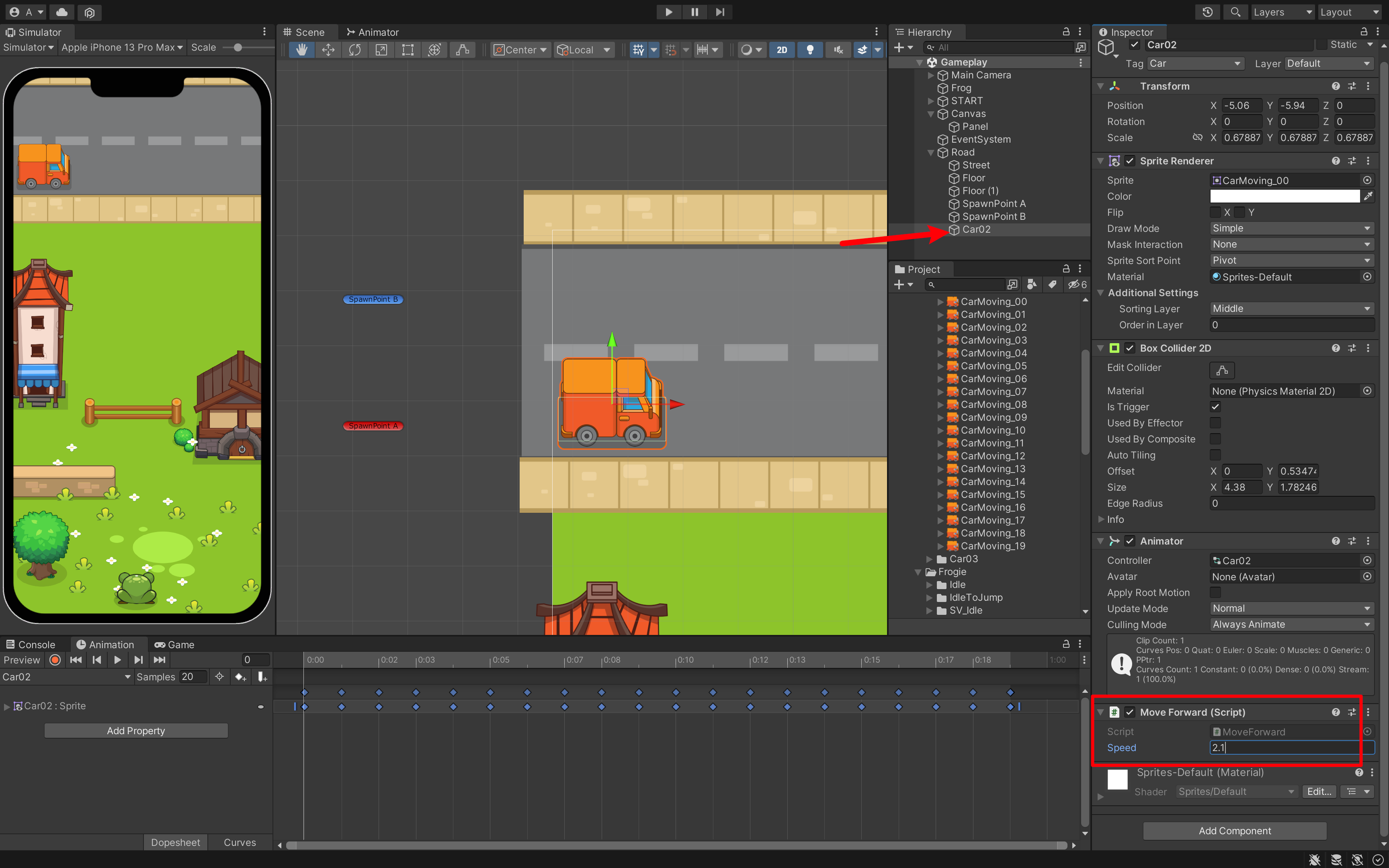Disable the Sprite Renderer component checkbox
The image size is (1389, 868).
pyautogui.click(x=1130, y=161)
